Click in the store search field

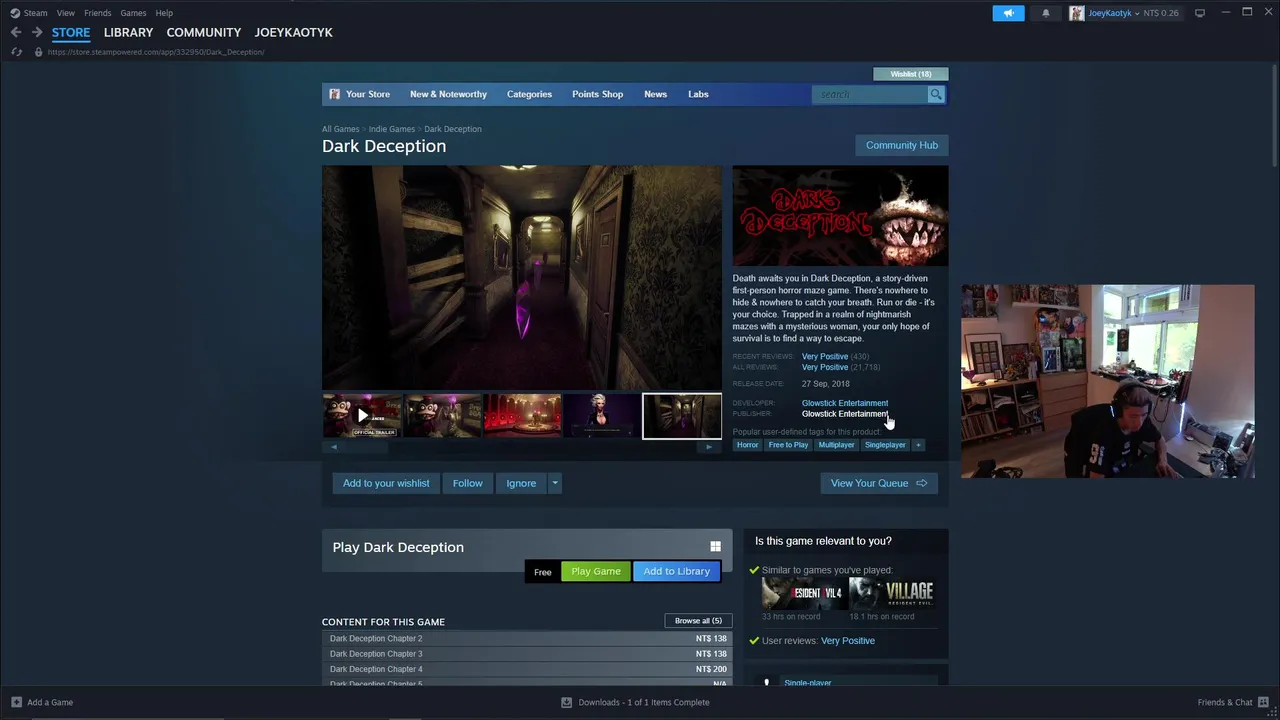pyautogui.click(x=870, y=94)
